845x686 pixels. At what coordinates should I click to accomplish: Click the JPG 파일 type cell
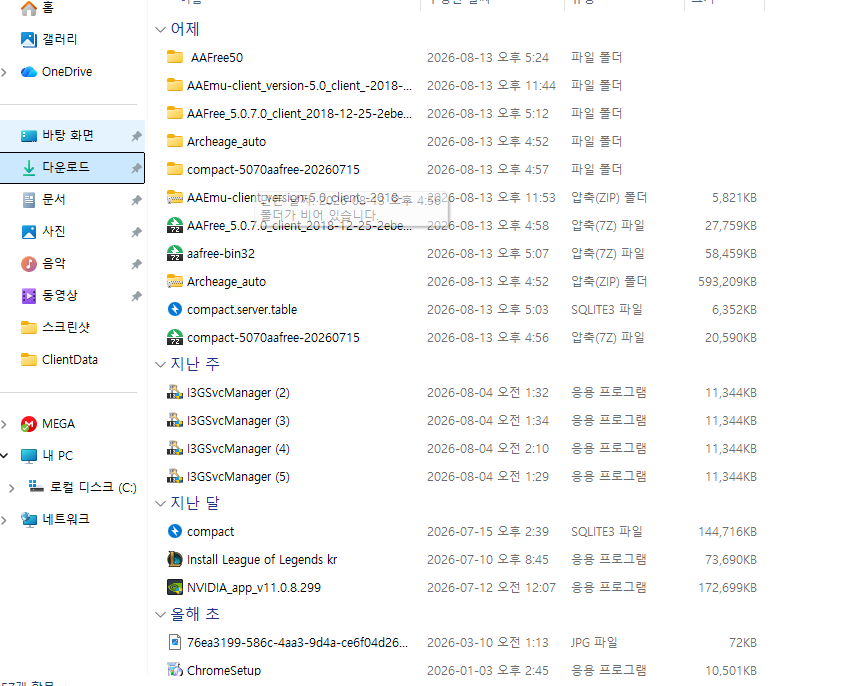tap(594, 642)
